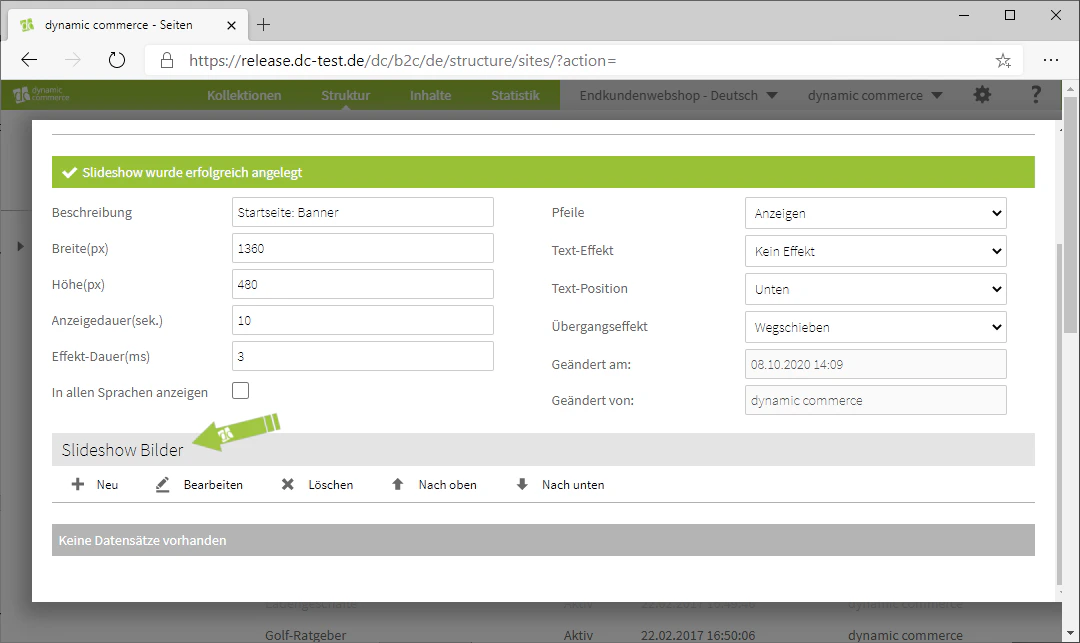Click the pencil icon for Bearbeiten
The height and width of the screenshot is (643, 1080).
point(163,485)
